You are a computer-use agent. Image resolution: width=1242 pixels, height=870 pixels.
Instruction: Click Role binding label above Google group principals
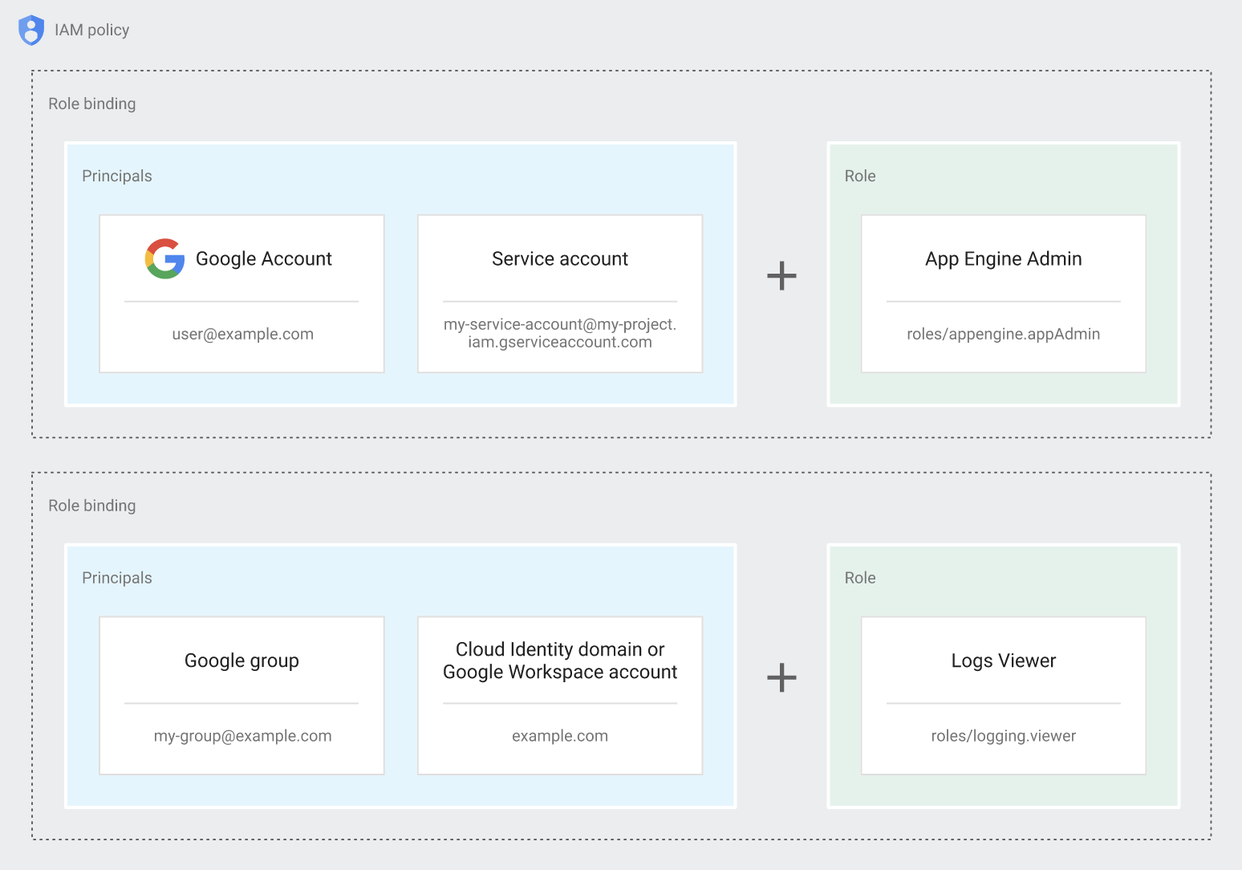click(x=92, y=506)
